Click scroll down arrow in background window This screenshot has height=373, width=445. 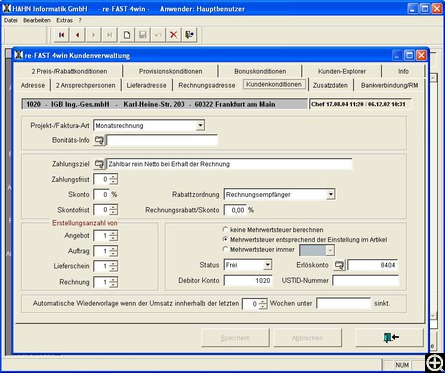433,315
